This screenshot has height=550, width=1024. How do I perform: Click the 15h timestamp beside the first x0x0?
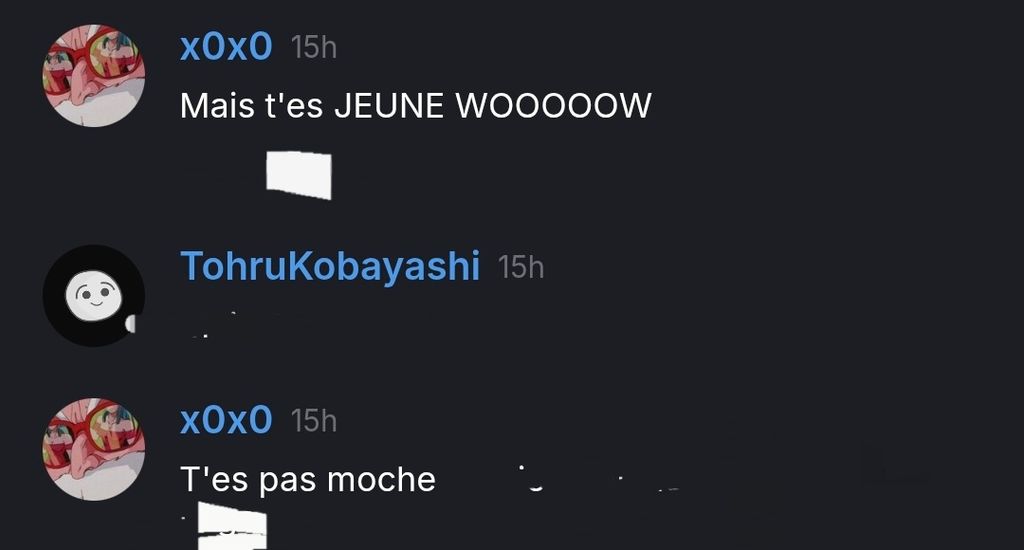pos(313,48)
